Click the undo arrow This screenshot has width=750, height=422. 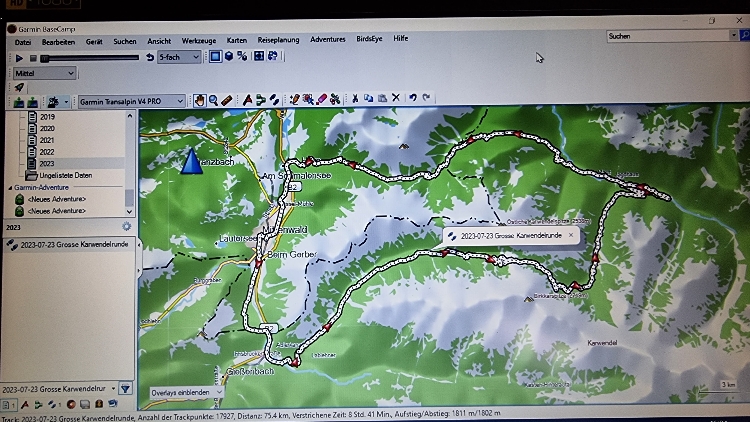point(412,98)
